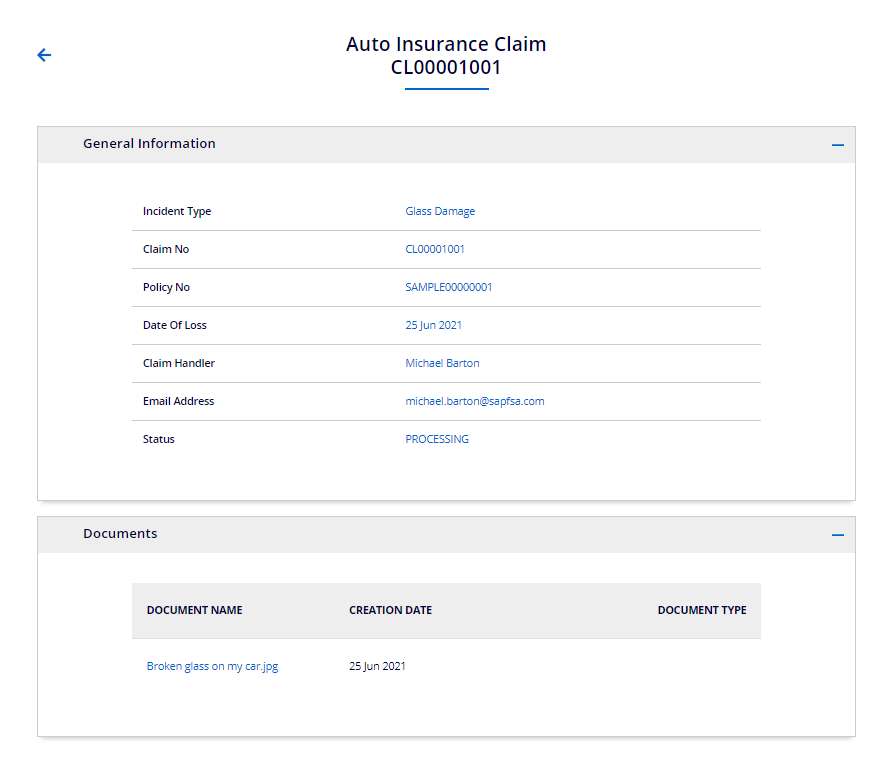
Task: Collapse the General Information section minus icon
Action: click(837, 145)
